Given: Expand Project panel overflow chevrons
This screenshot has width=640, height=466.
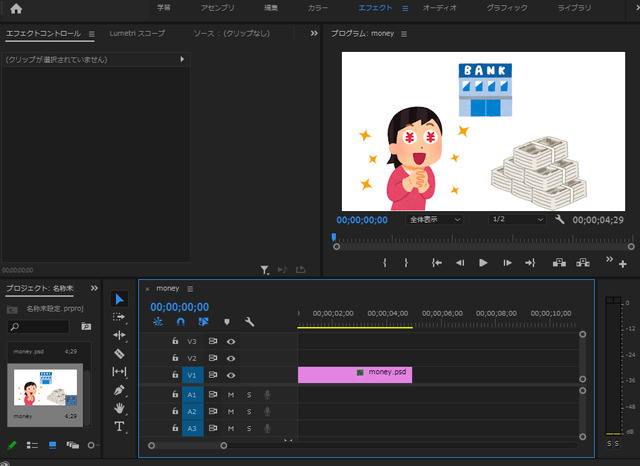Looking at the screenshot, I should [94, 288].
